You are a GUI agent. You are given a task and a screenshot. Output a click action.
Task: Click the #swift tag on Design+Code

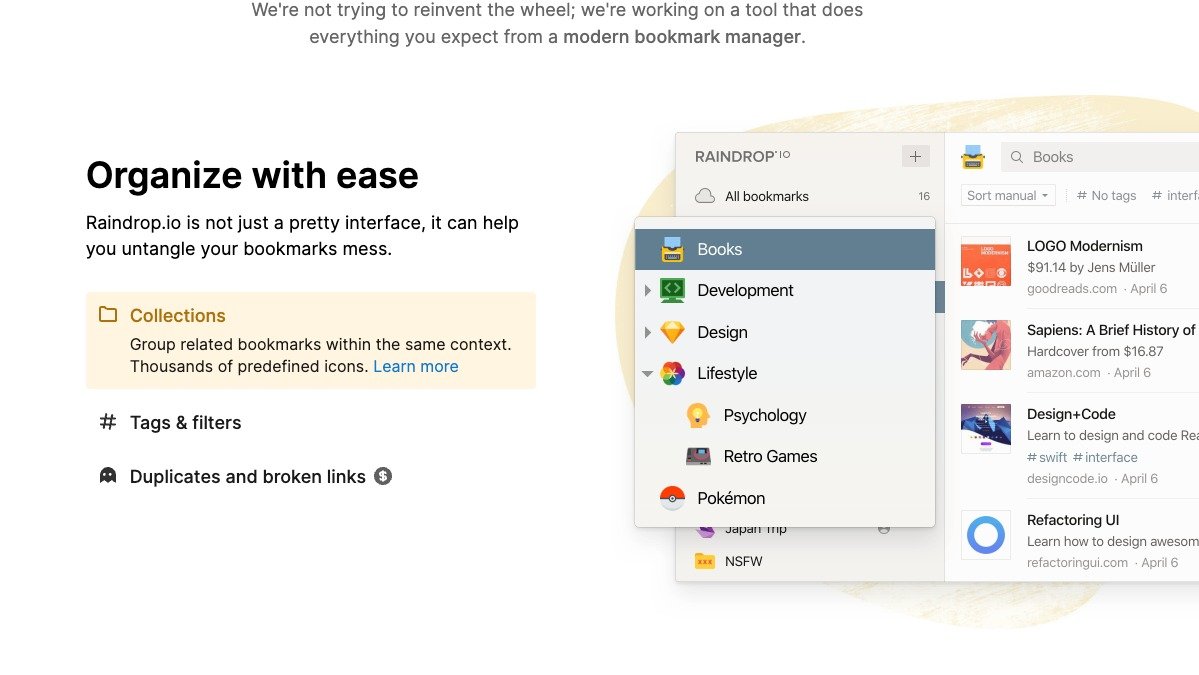(1047, 457)
